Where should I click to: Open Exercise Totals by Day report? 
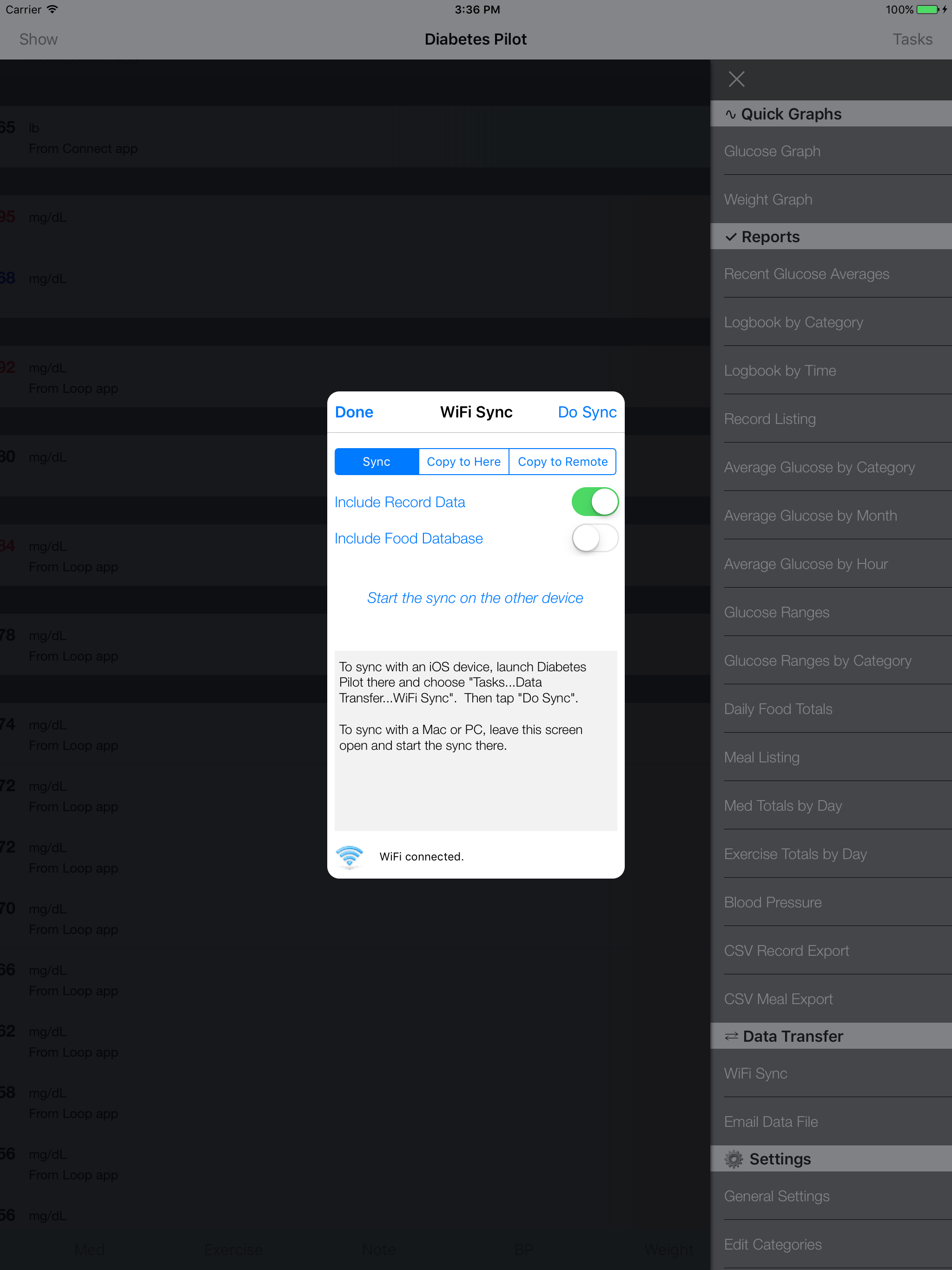click(831, 854)
